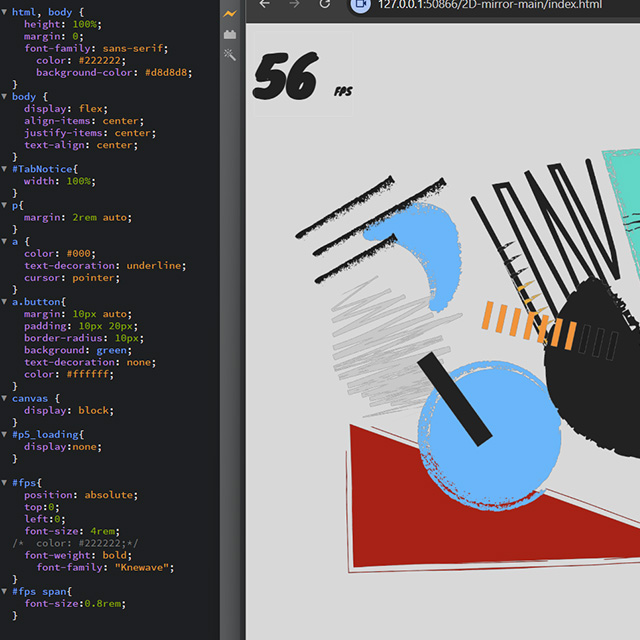Fold the a.button rule arrow

(4, 302)
